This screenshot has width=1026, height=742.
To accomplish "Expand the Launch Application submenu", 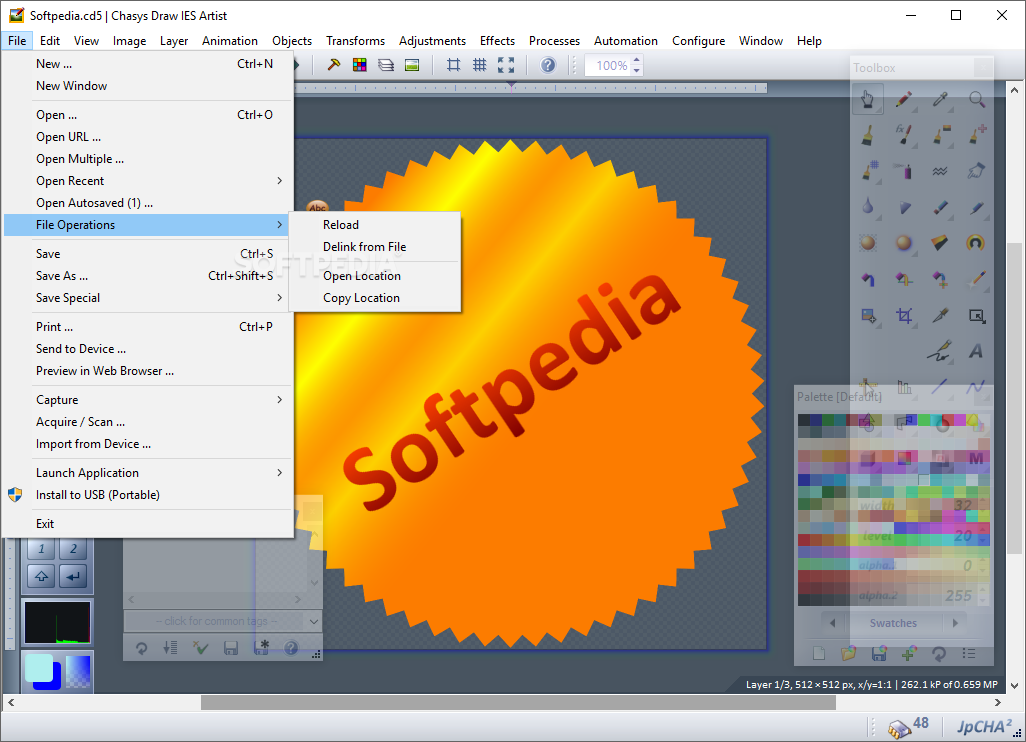I will (148, 472).
